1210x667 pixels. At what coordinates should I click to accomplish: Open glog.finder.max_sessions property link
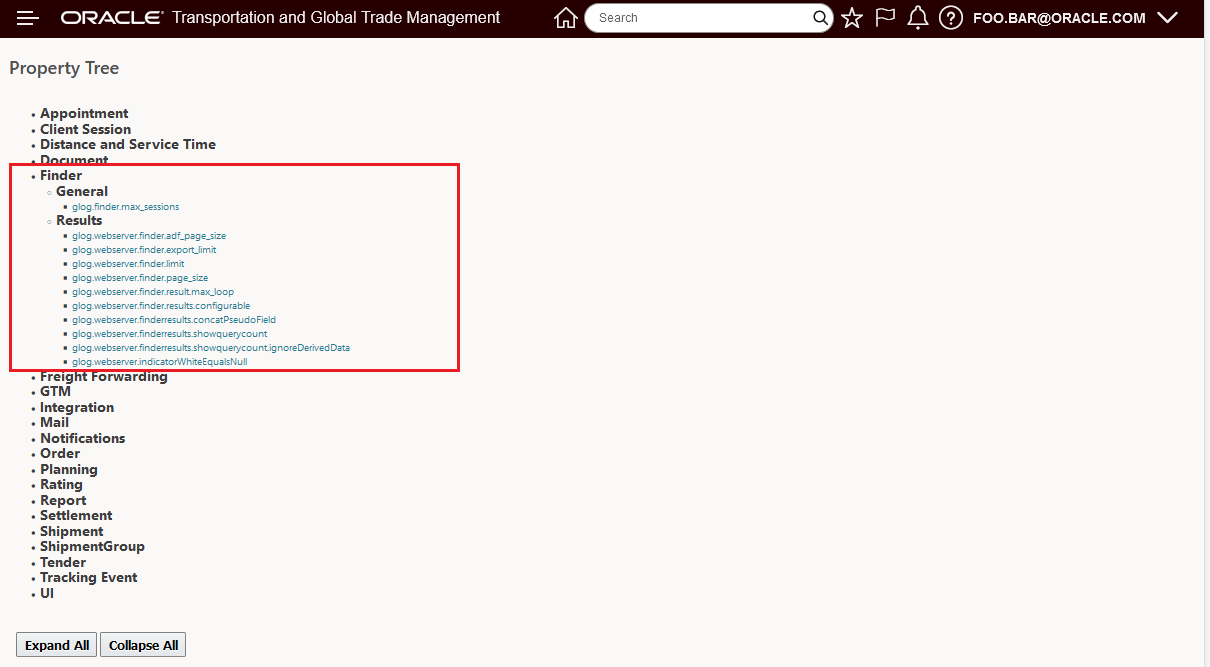pos(125,207)
